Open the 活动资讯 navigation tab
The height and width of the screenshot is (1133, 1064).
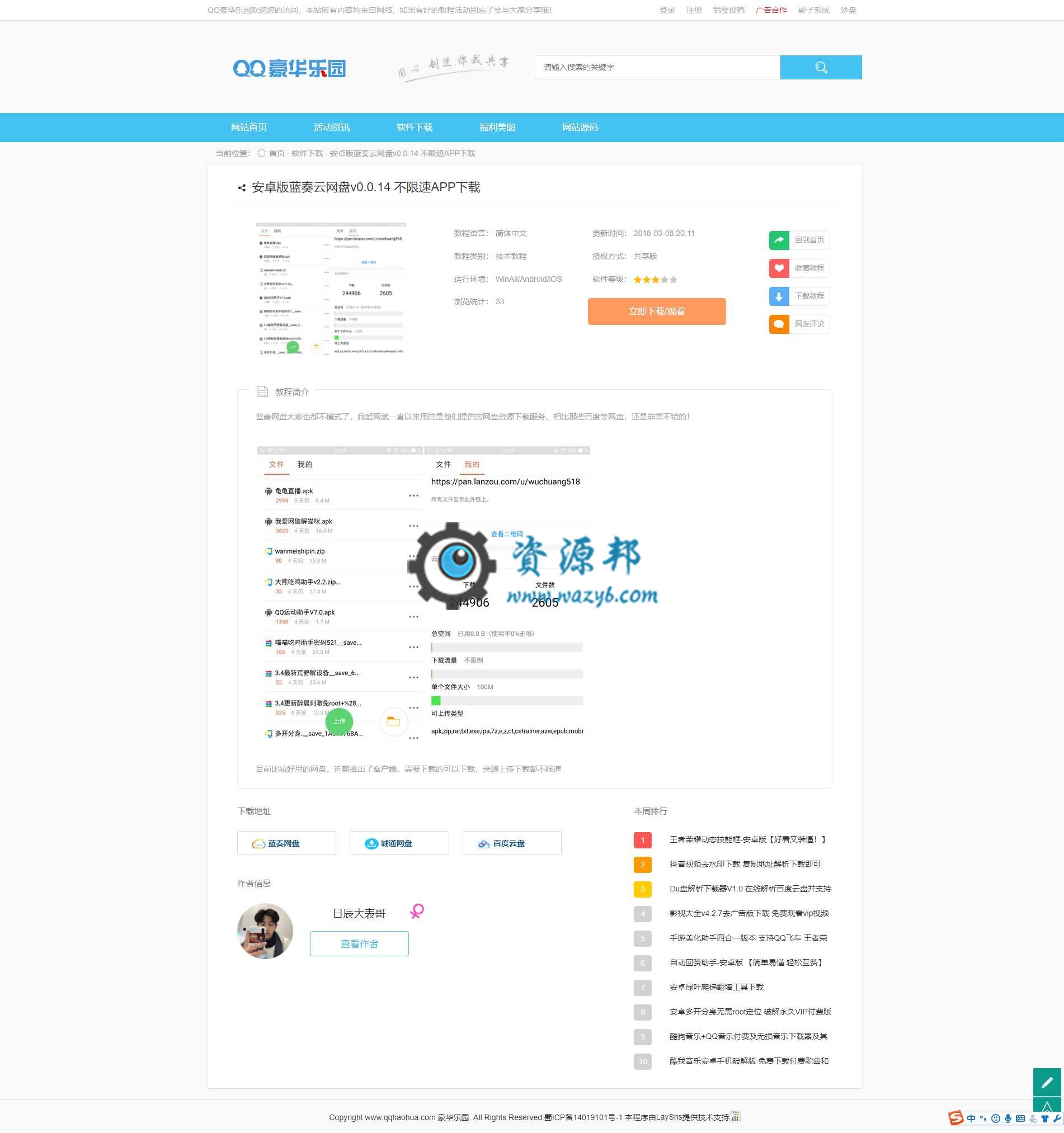point(331,127)
